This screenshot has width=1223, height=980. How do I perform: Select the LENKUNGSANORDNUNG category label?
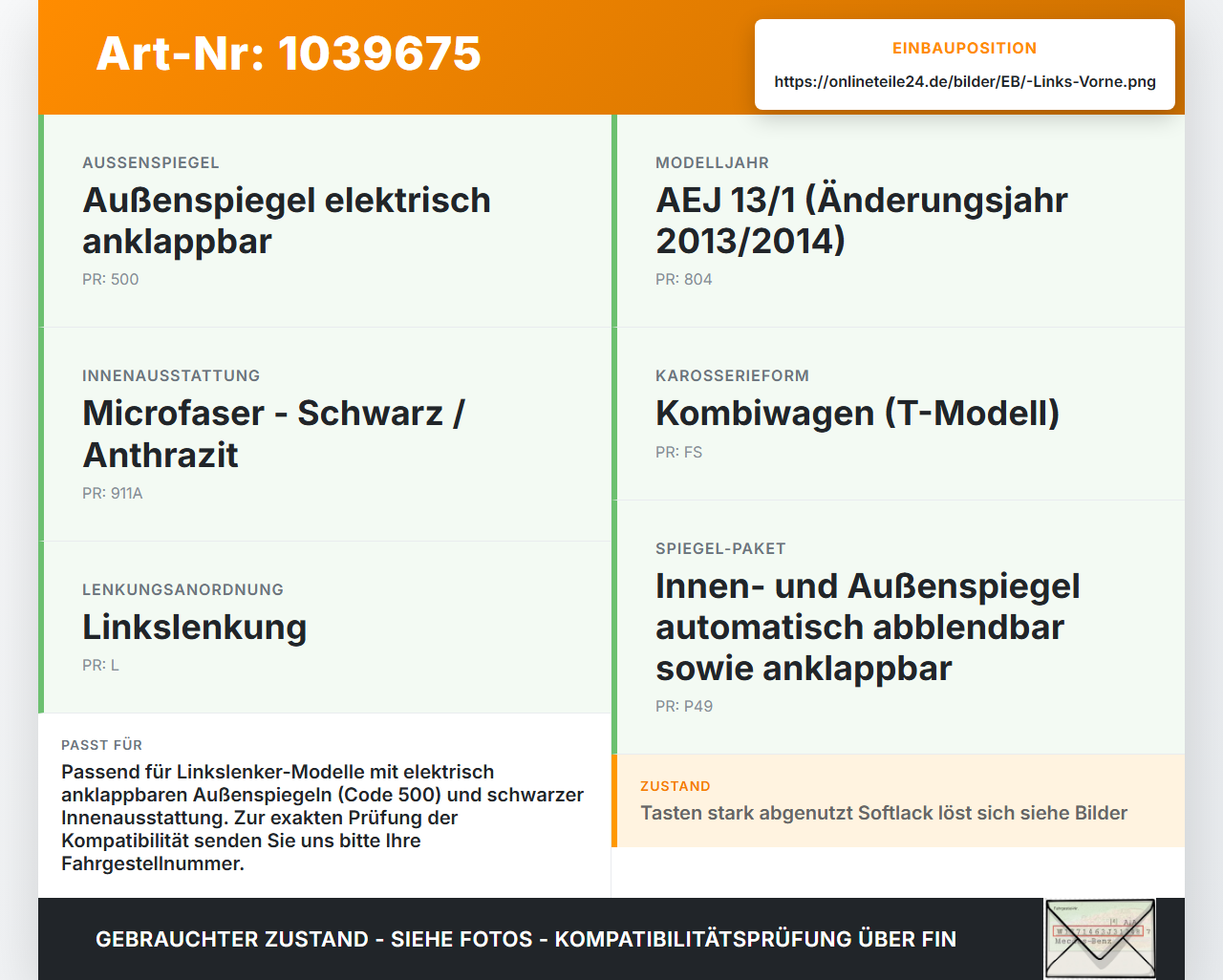coord(182,589)
